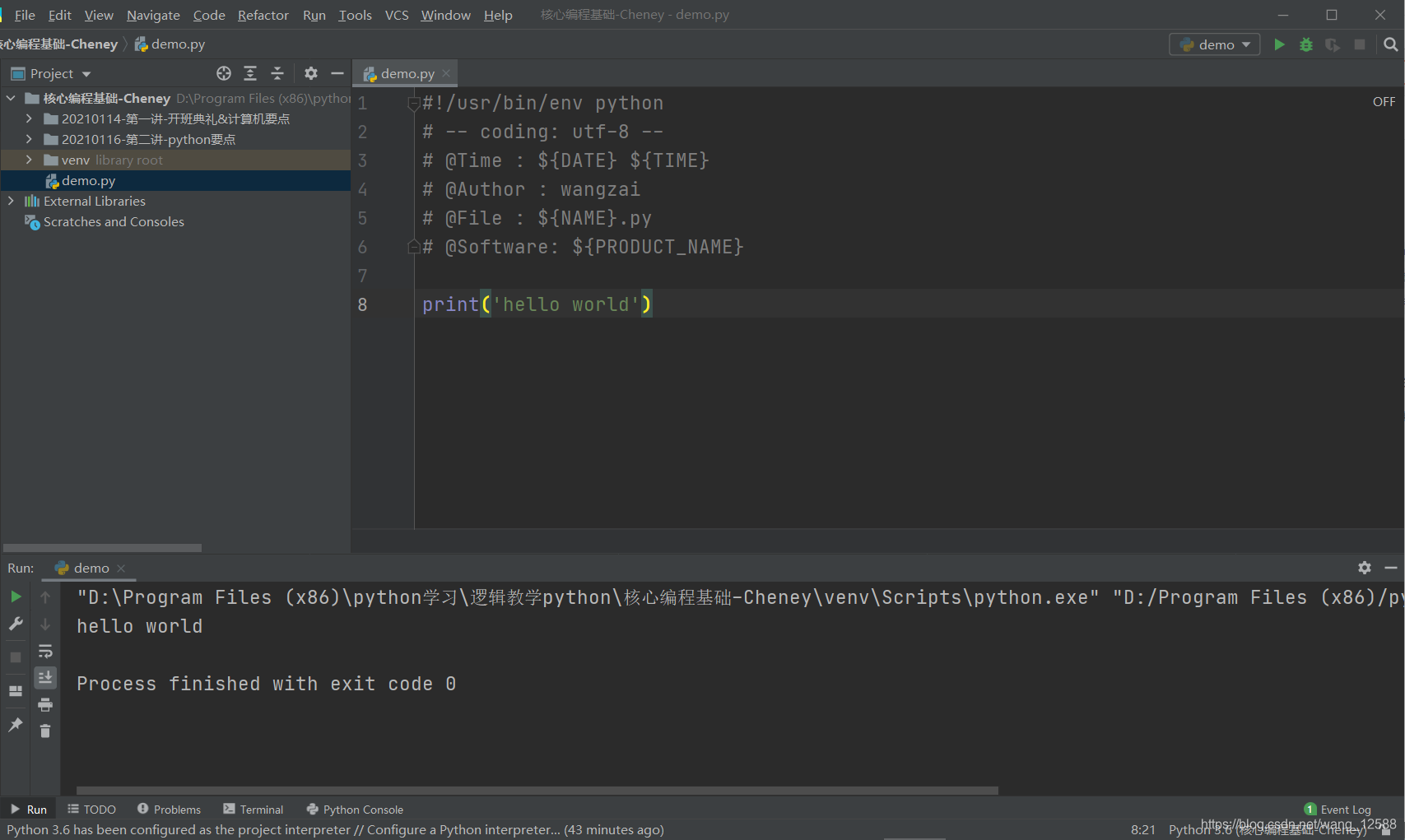Stop the running process in the top toolbar
The width and height of the screenshot is (1405, 840).
click(x=1360, y=44)
